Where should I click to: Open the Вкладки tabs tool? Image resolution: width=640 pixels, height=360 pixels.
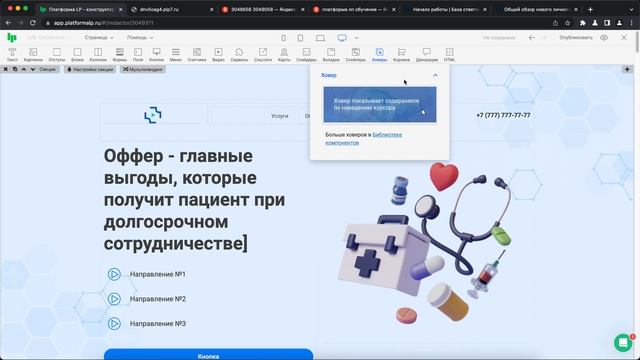click(331, 54)
